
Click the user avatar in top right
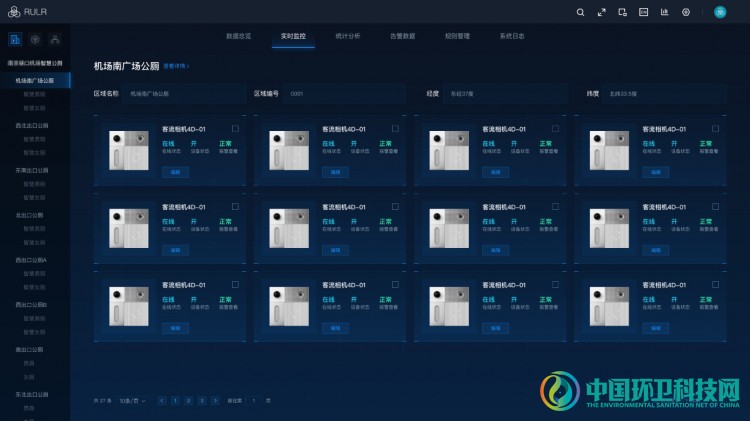(720, 12)
